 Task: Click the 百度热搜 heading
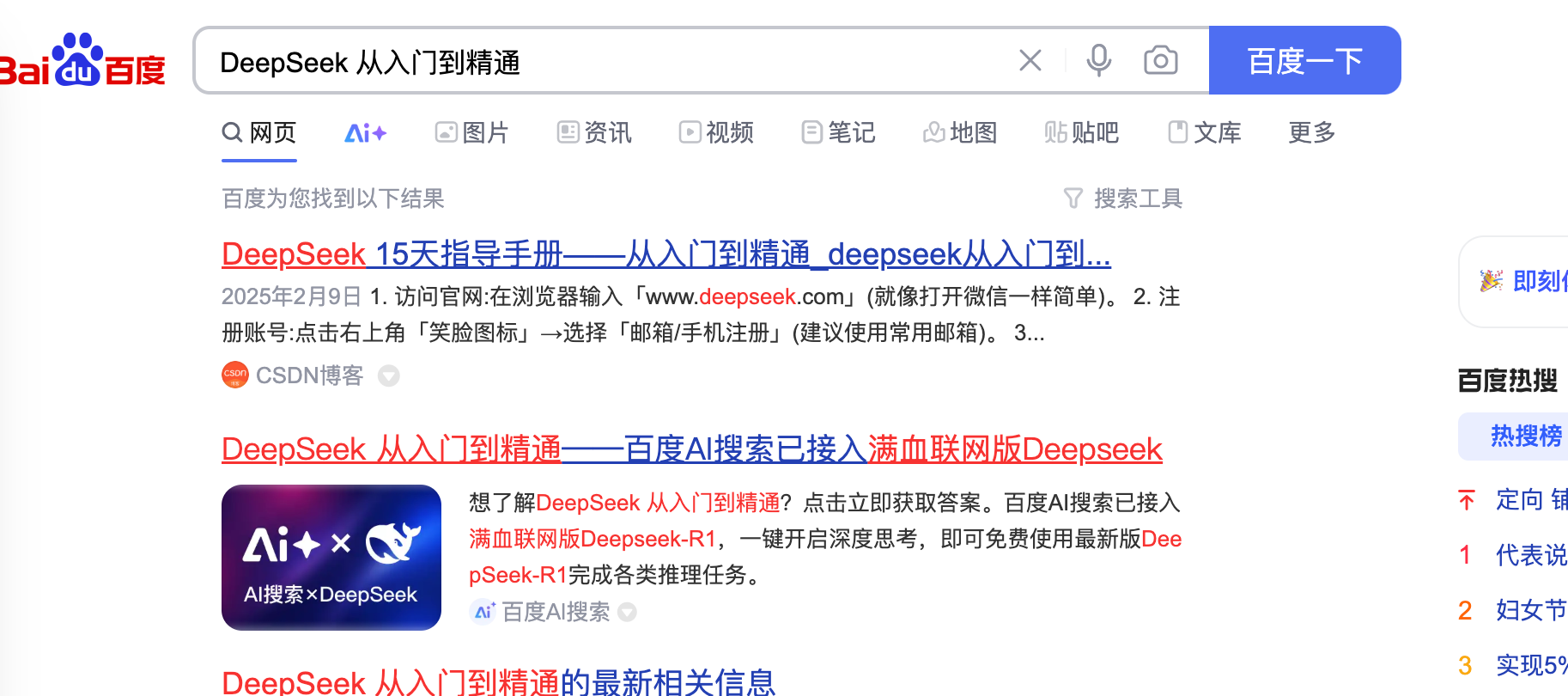coord(1508,380)
